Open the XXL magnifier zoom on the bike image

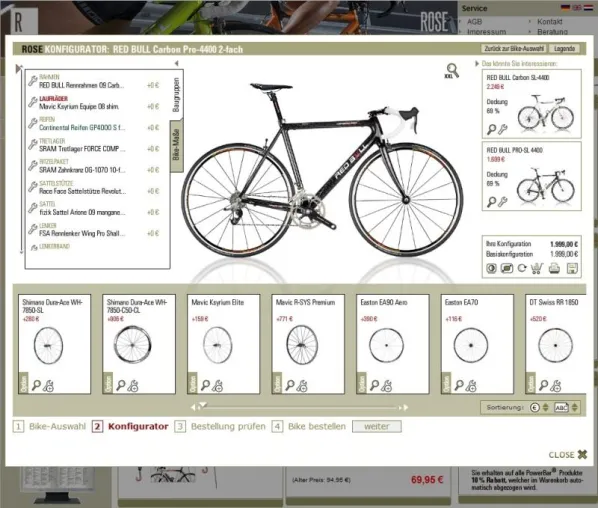(x=452, y=71)
